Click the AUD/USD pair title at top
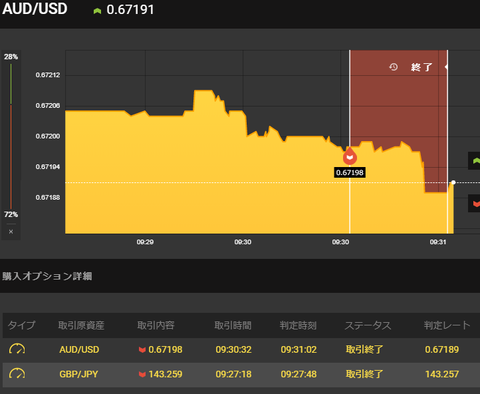Viewport: 480px width, 394px height. point(35,9)
